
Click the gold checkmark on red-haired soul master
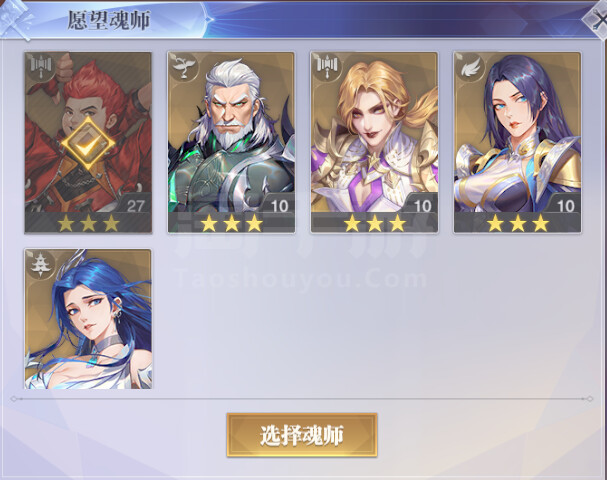pos(88,144)
